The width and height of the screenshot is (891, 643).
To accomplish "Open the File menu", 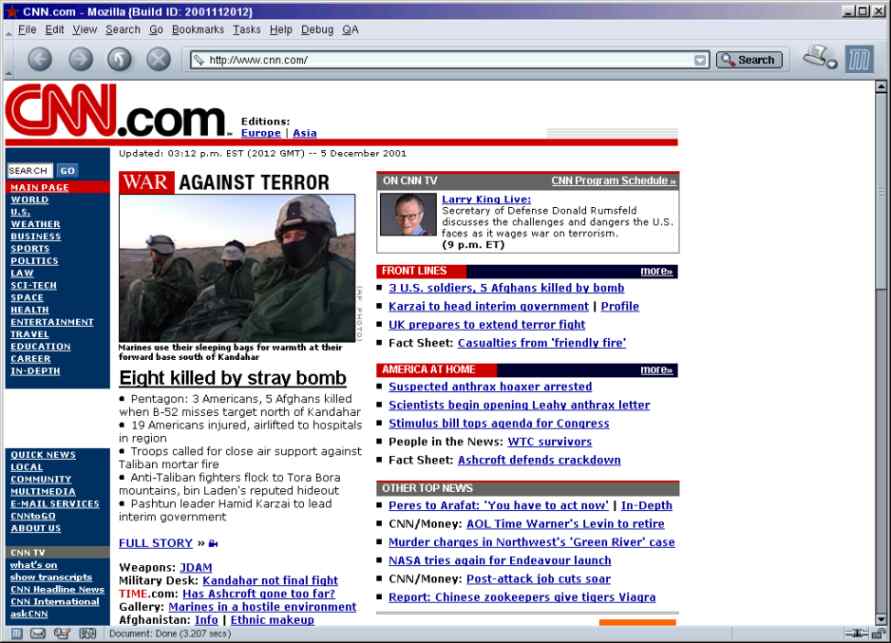I will [27, 30].
